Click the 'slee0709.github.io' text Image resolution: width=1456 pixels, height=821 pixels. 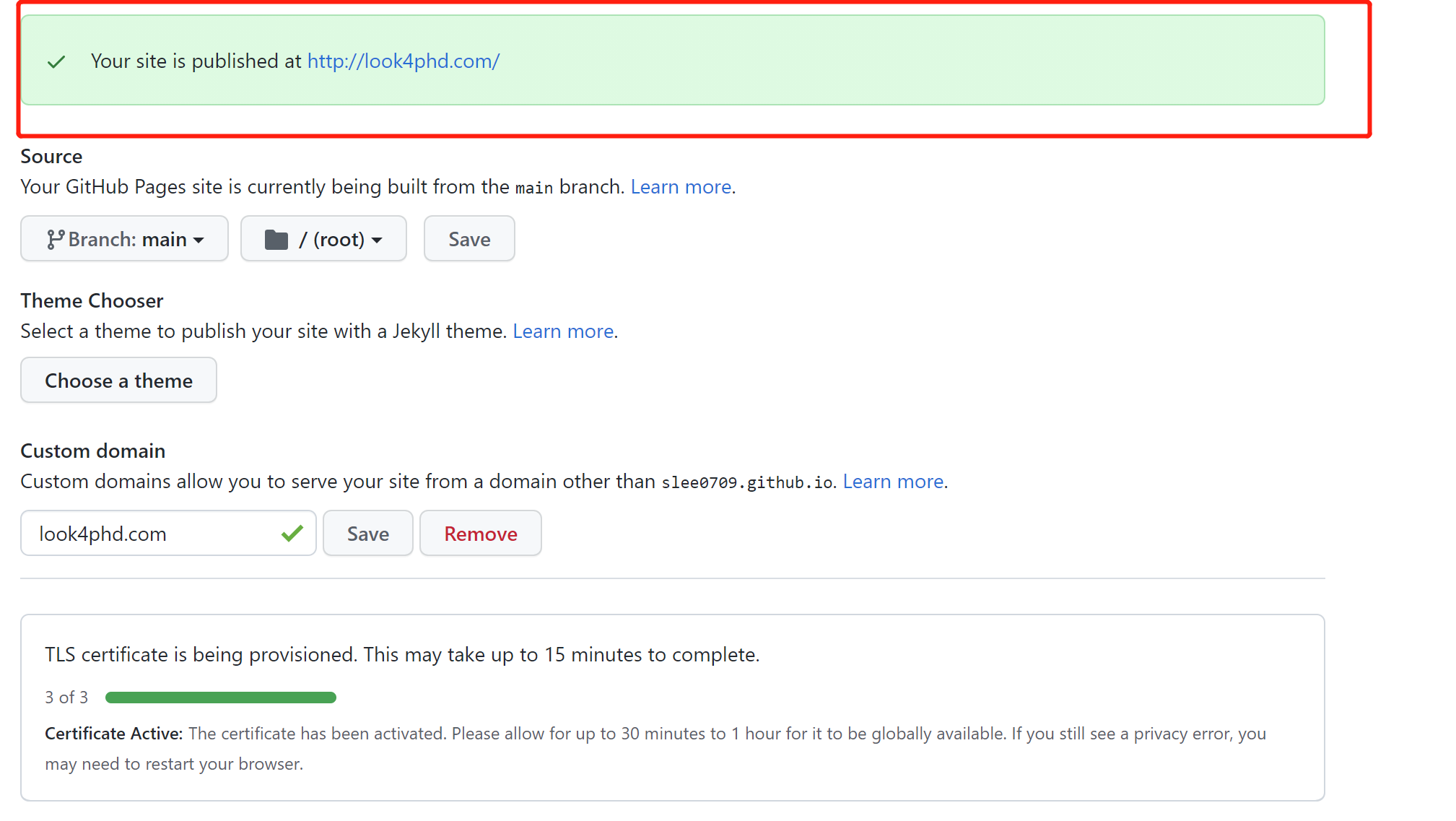(747, 482)
